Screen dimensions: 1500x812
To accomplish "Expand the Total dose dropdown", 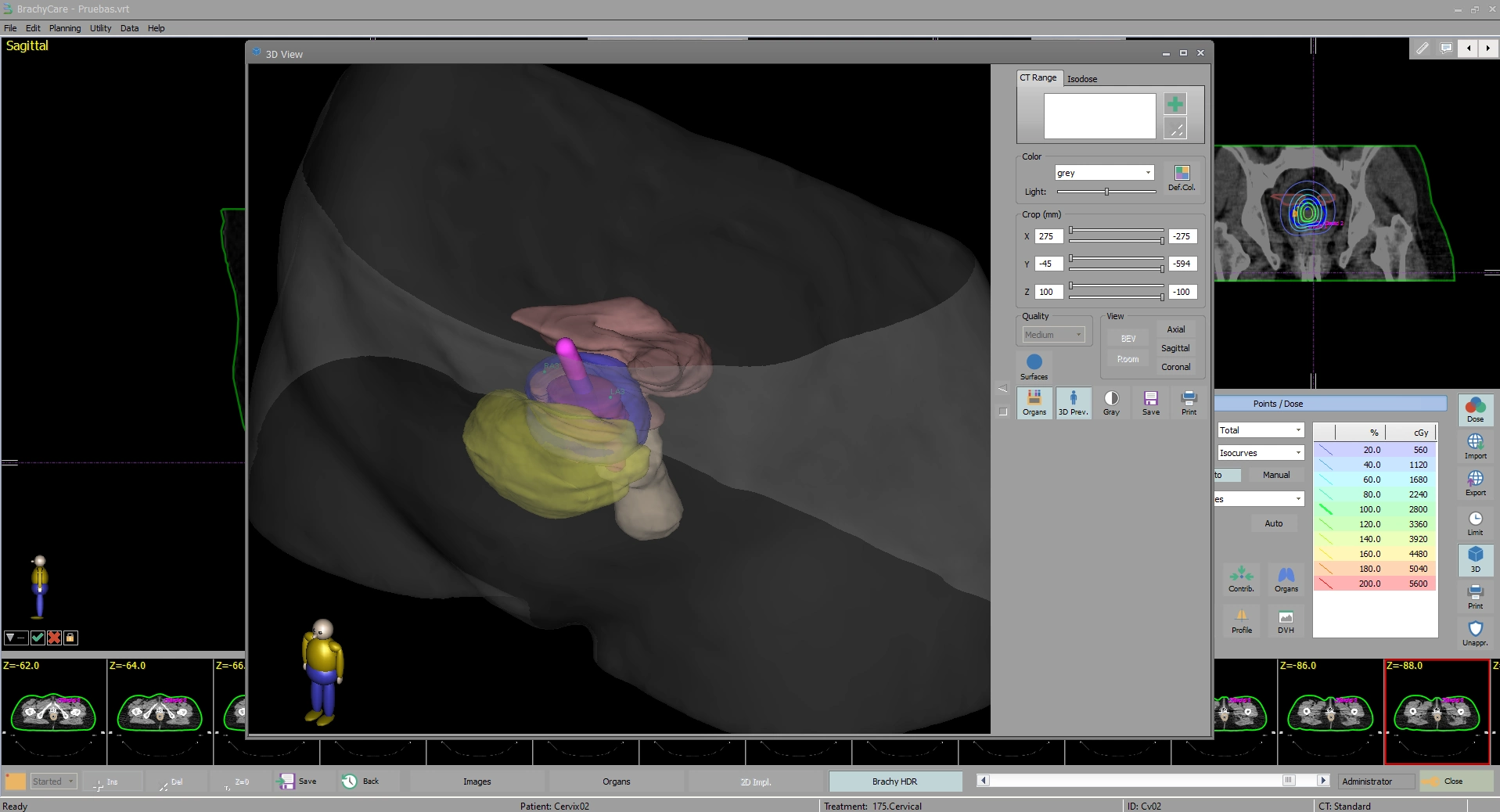I will 1260,430.
